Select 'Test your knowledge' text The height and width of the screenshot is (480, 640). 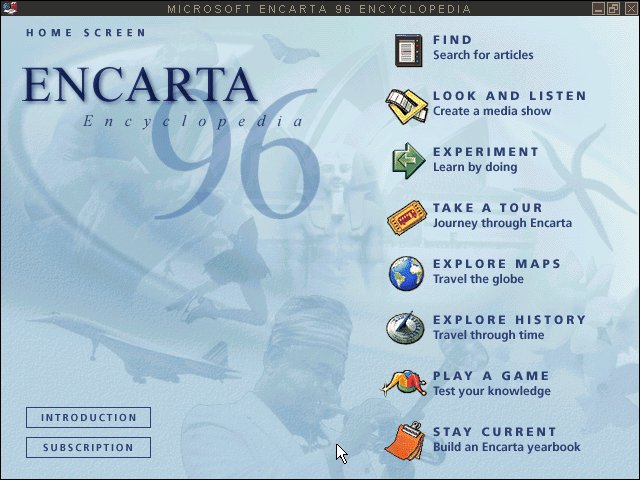[x=491, y=391]
